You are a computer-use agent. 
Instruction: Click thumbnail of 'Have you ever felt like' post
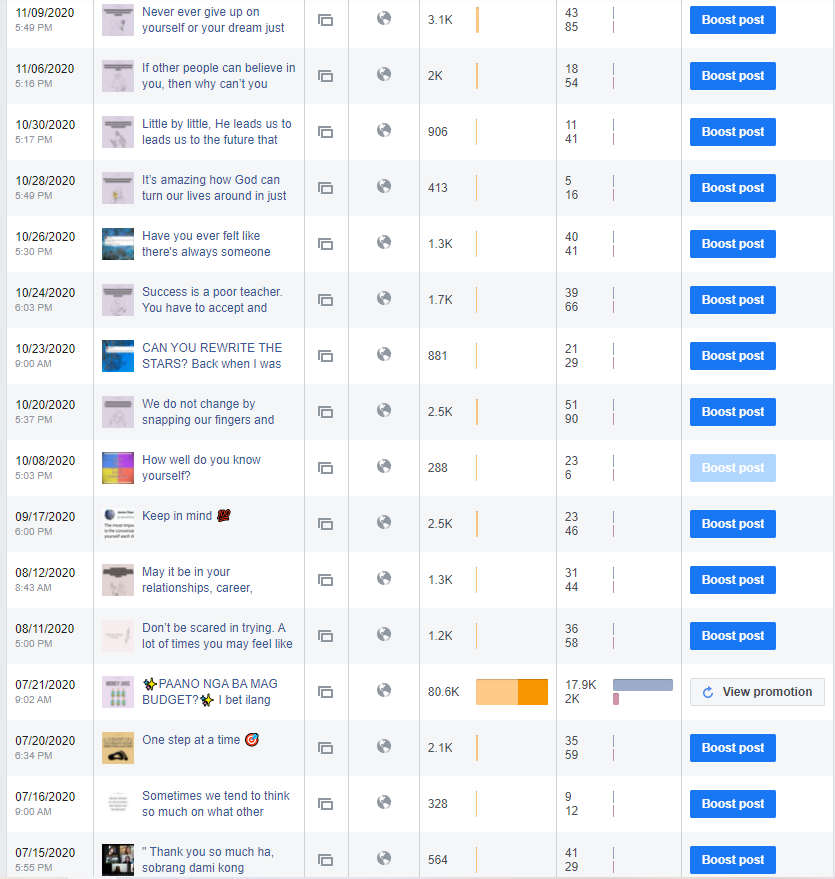pos(118,244)
